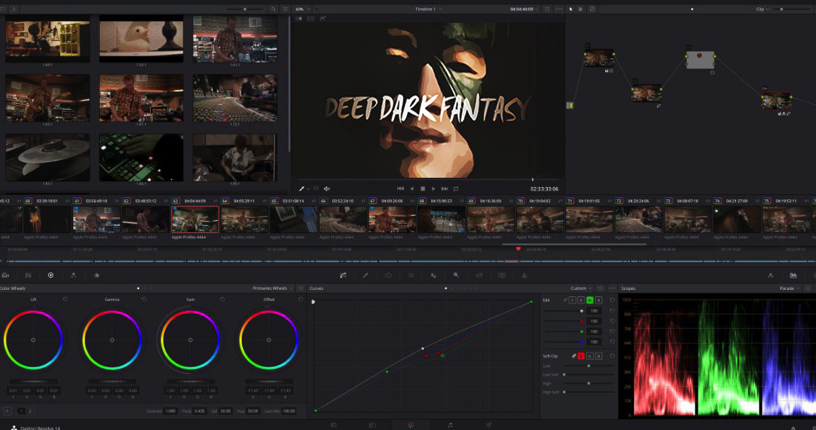Open the Custom curves mode dropdown

coord(581,288)
